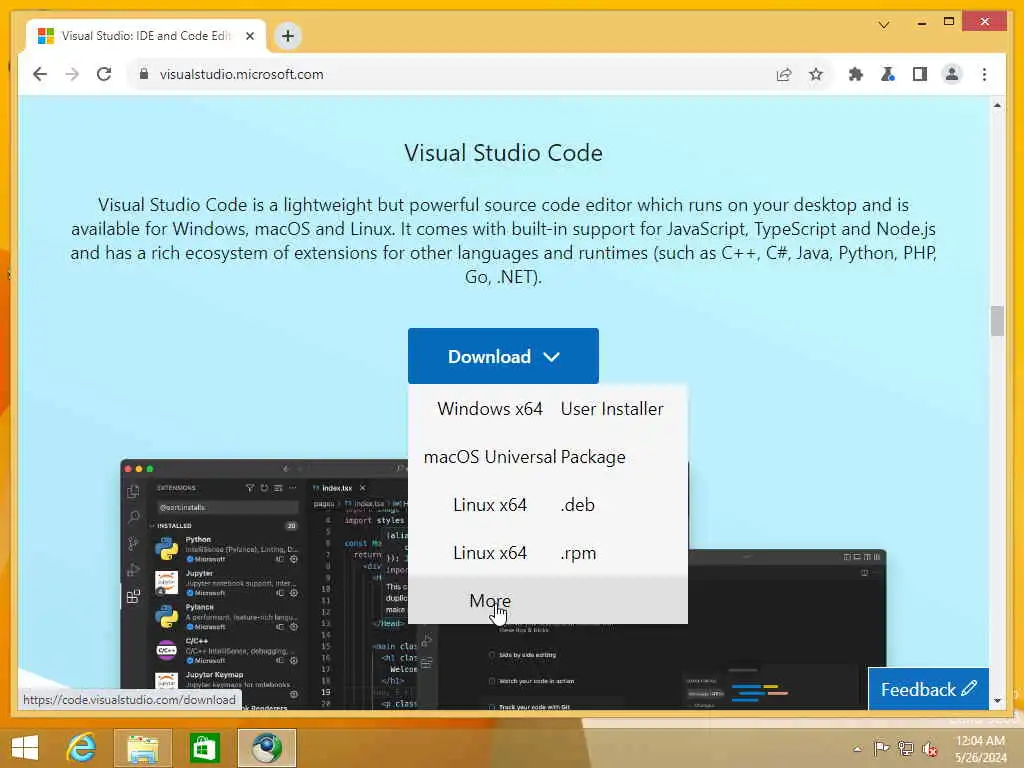Image resolution: width=1024 pixels, height=768 pixels.
Task: Launch Internet Explorer from taskbar
Action: coord(82,748)
